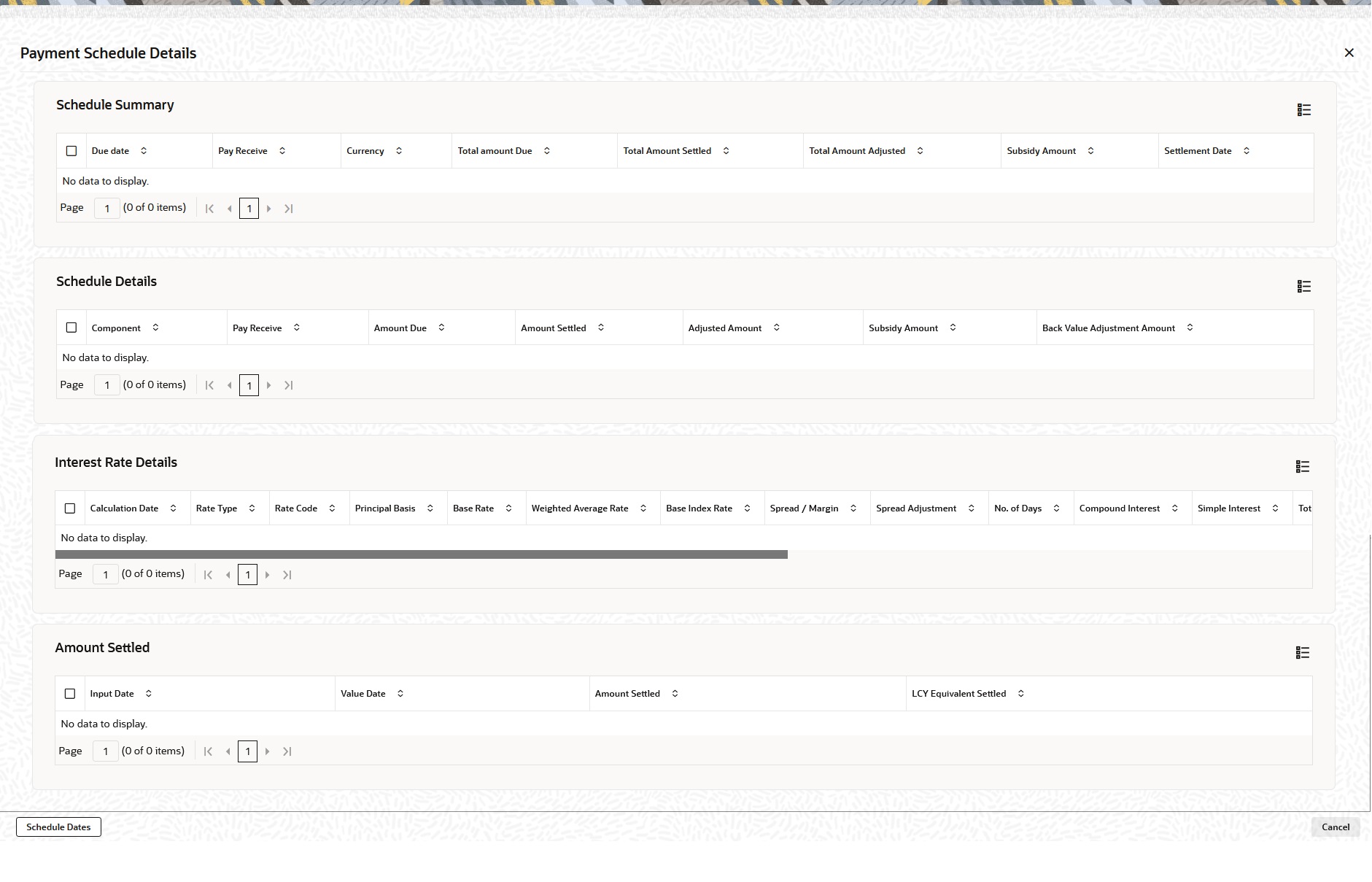Sort Schedule Details by Subsidy Amount
The image size is (1372, 882).
[953, 328]
